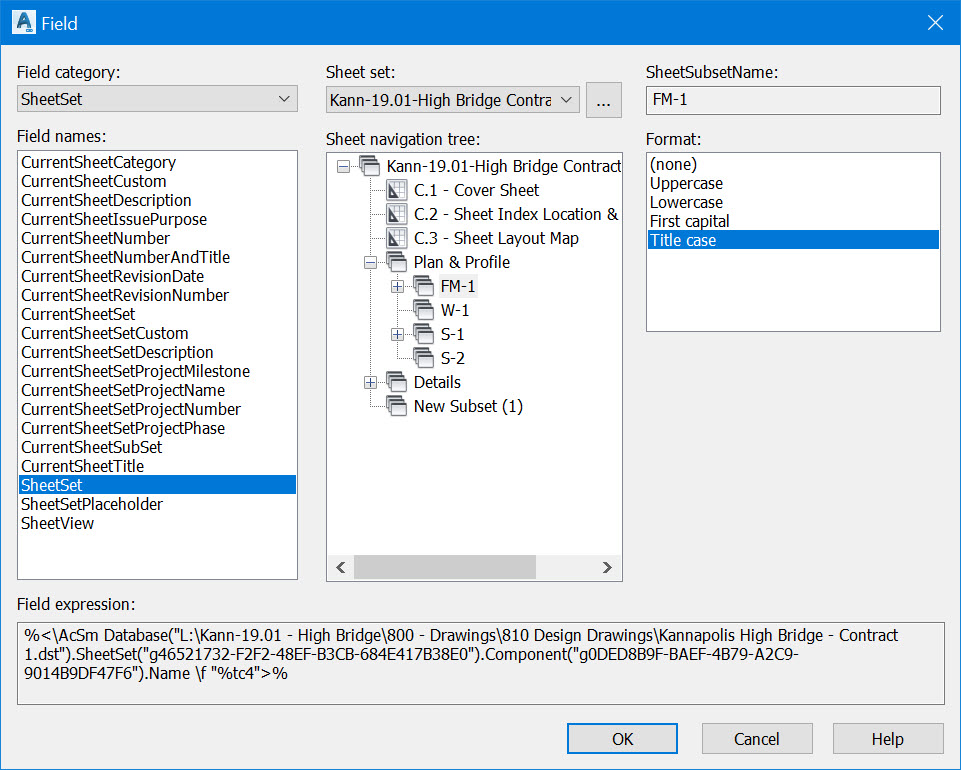
Task: Click the Details subset icon
Action: 397,382
